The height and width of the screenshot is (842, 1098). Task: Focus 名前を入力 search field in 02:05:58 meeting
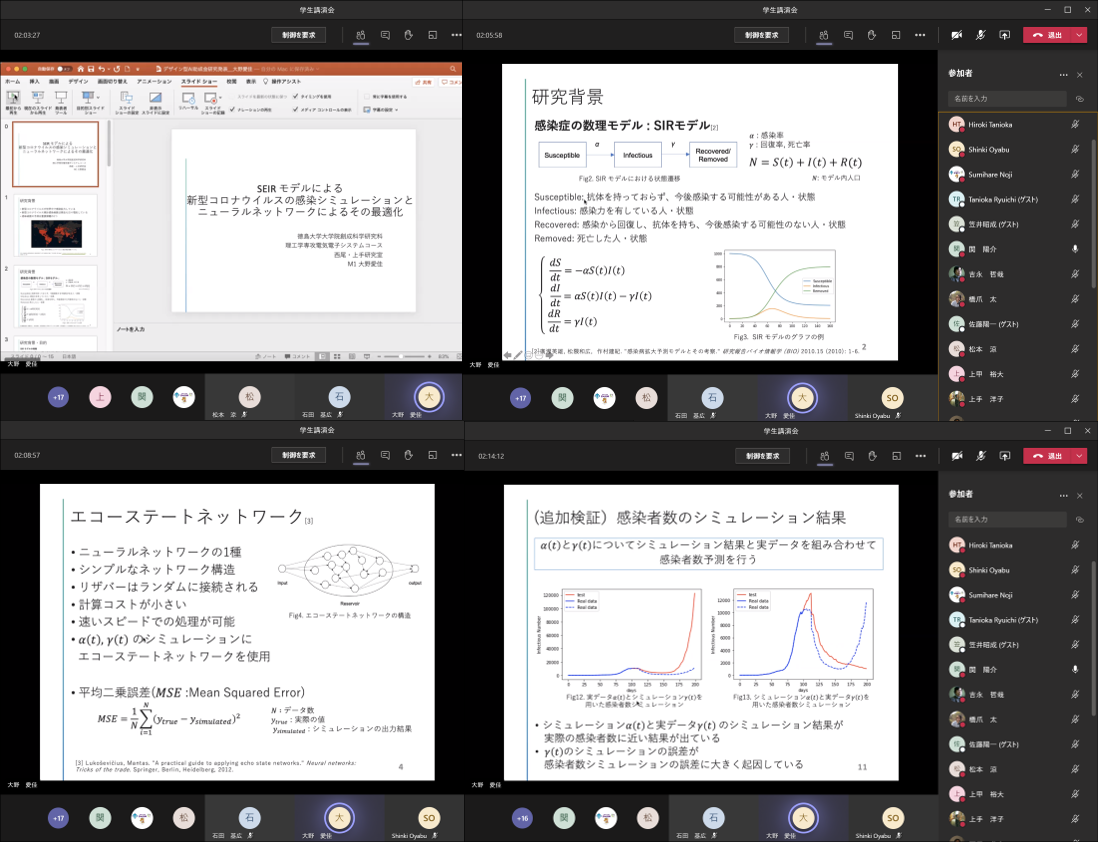[x=1007, y=99]
